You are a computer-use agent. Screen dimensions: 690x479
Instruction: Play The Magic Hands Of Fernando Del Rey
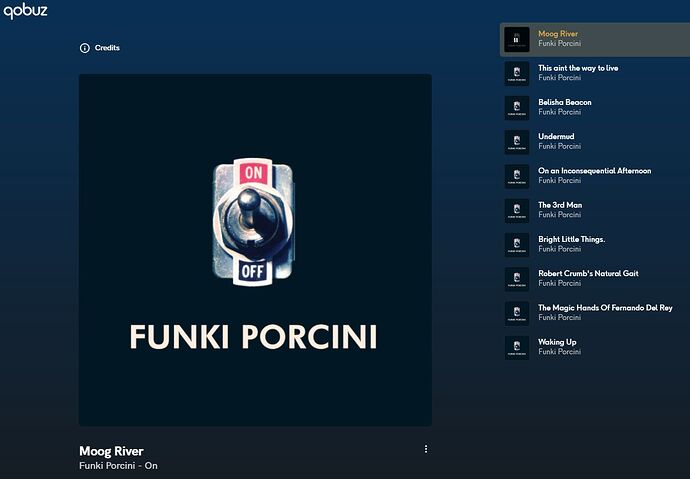pyautogui.click(x=605, y=307)
